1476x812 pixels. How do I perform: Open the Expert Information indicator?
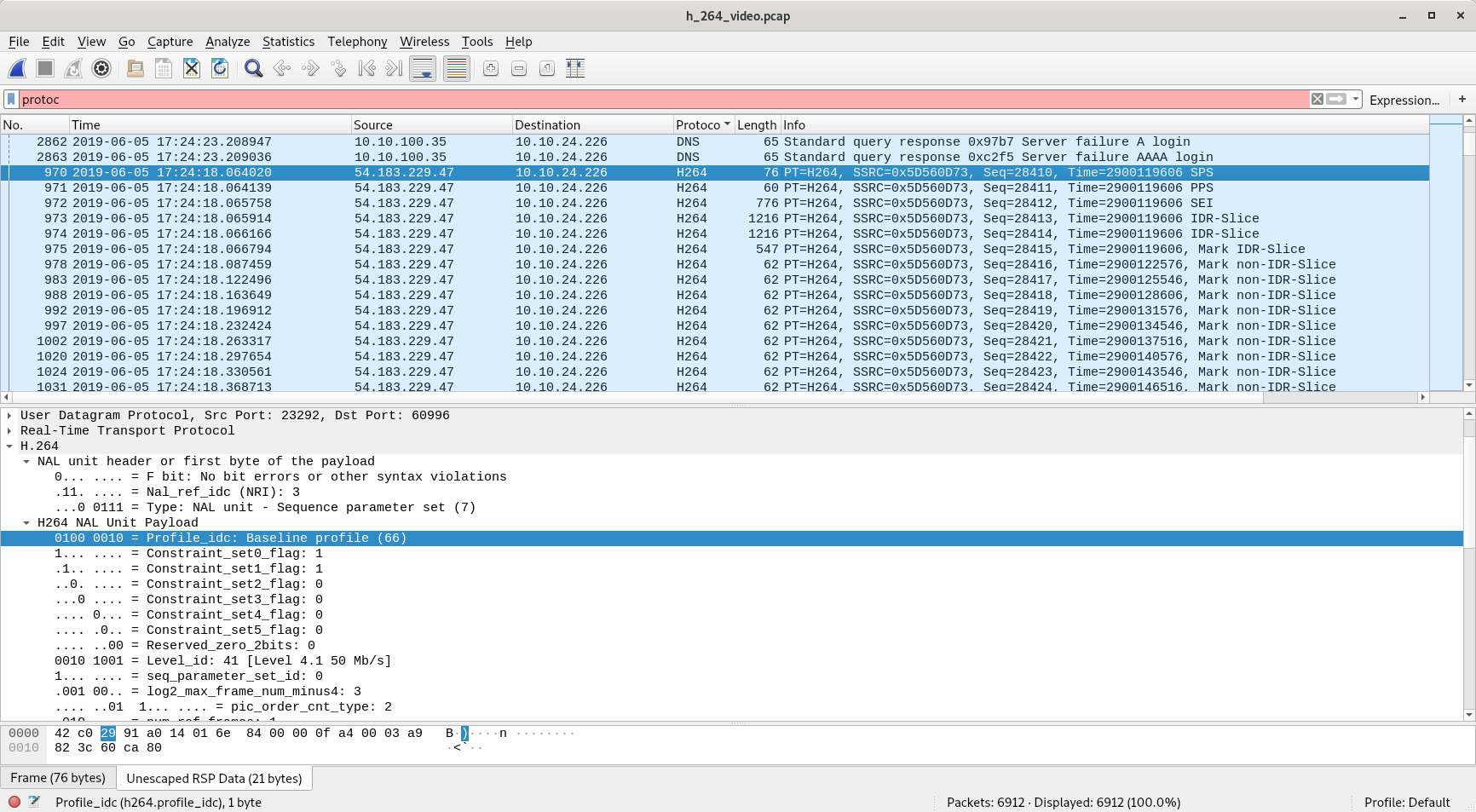pos(14,802)
